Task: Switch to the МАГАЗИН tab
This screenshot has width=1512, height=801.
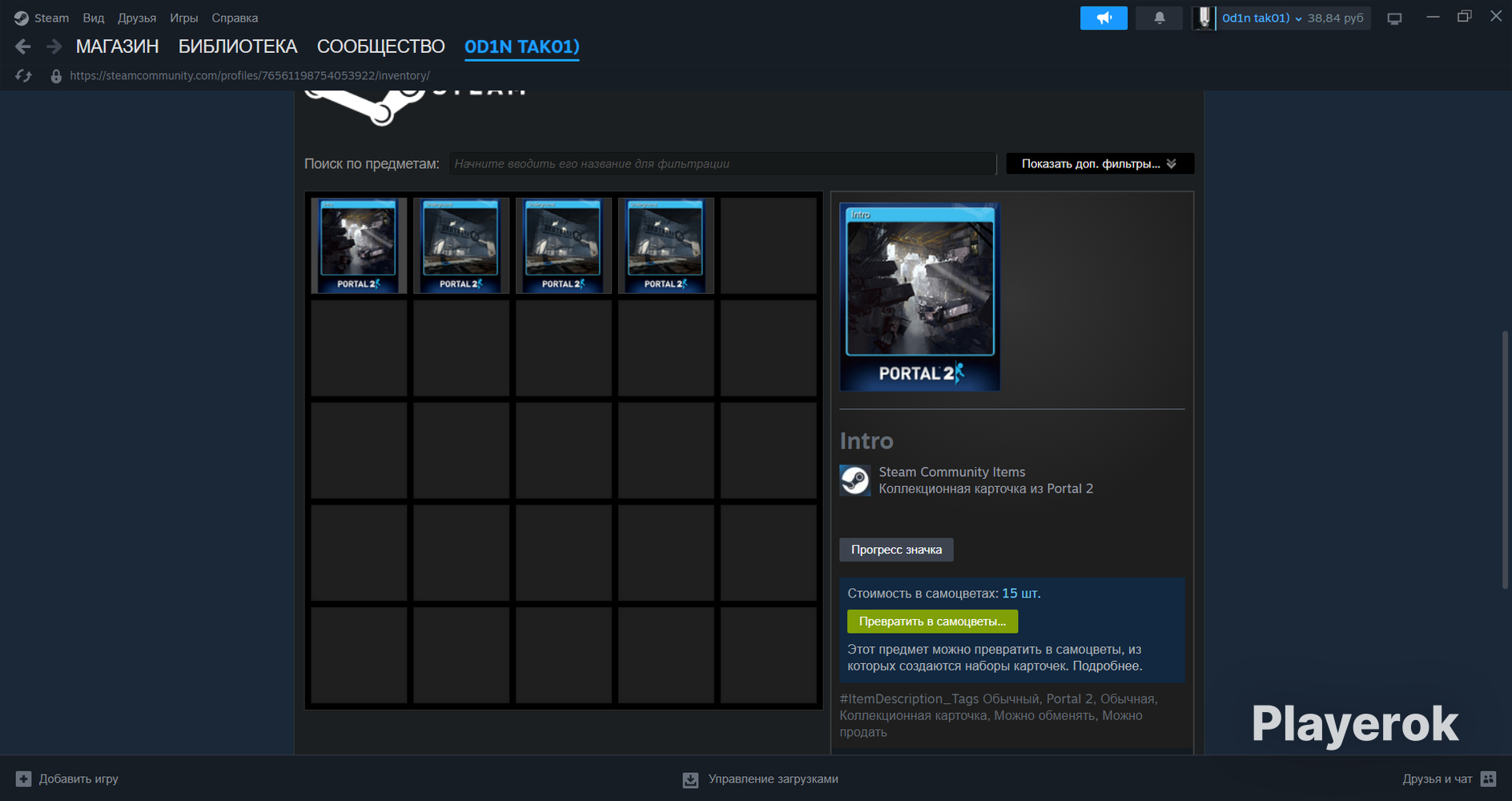Action: (118, 46)
